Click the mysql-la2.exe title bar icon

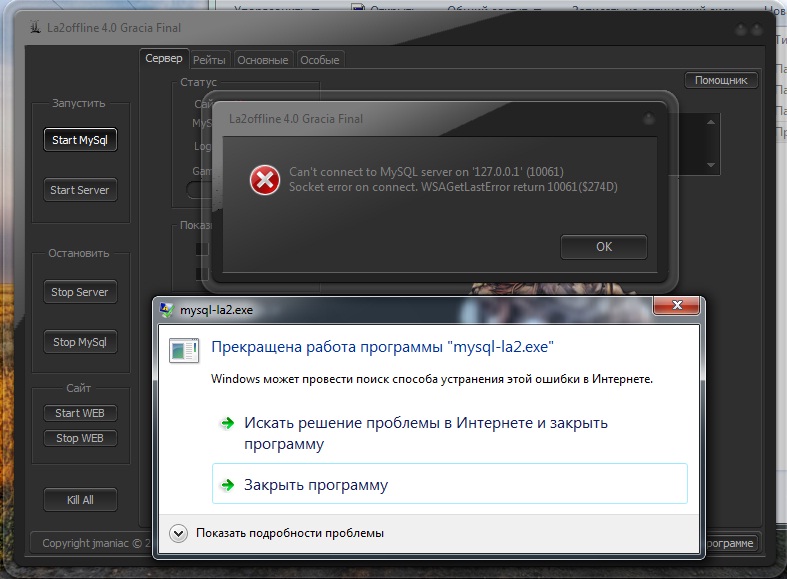(167, 310)
